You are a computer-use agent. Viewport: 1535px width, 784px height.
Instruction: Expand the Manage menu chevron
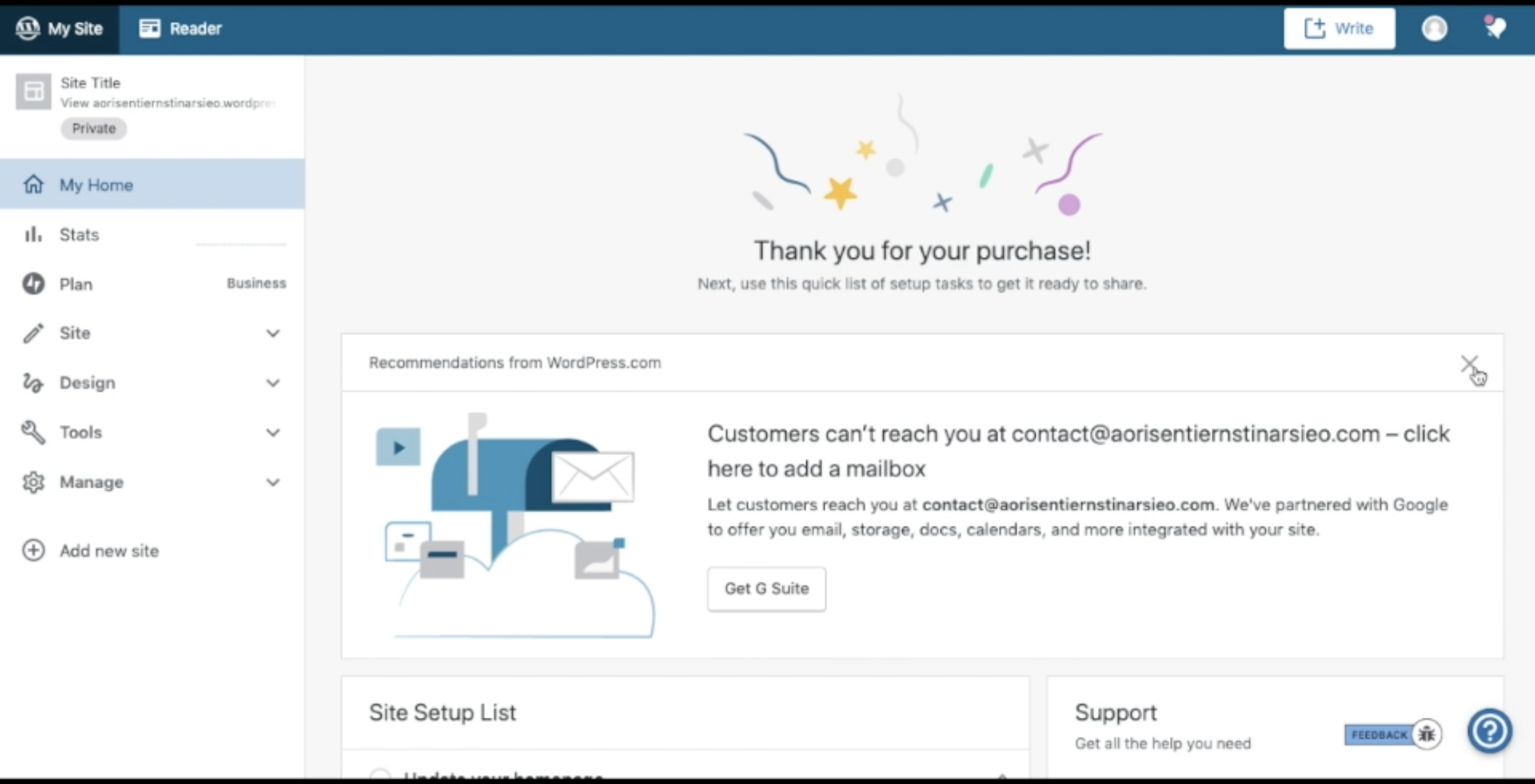(x=273, y=482)
